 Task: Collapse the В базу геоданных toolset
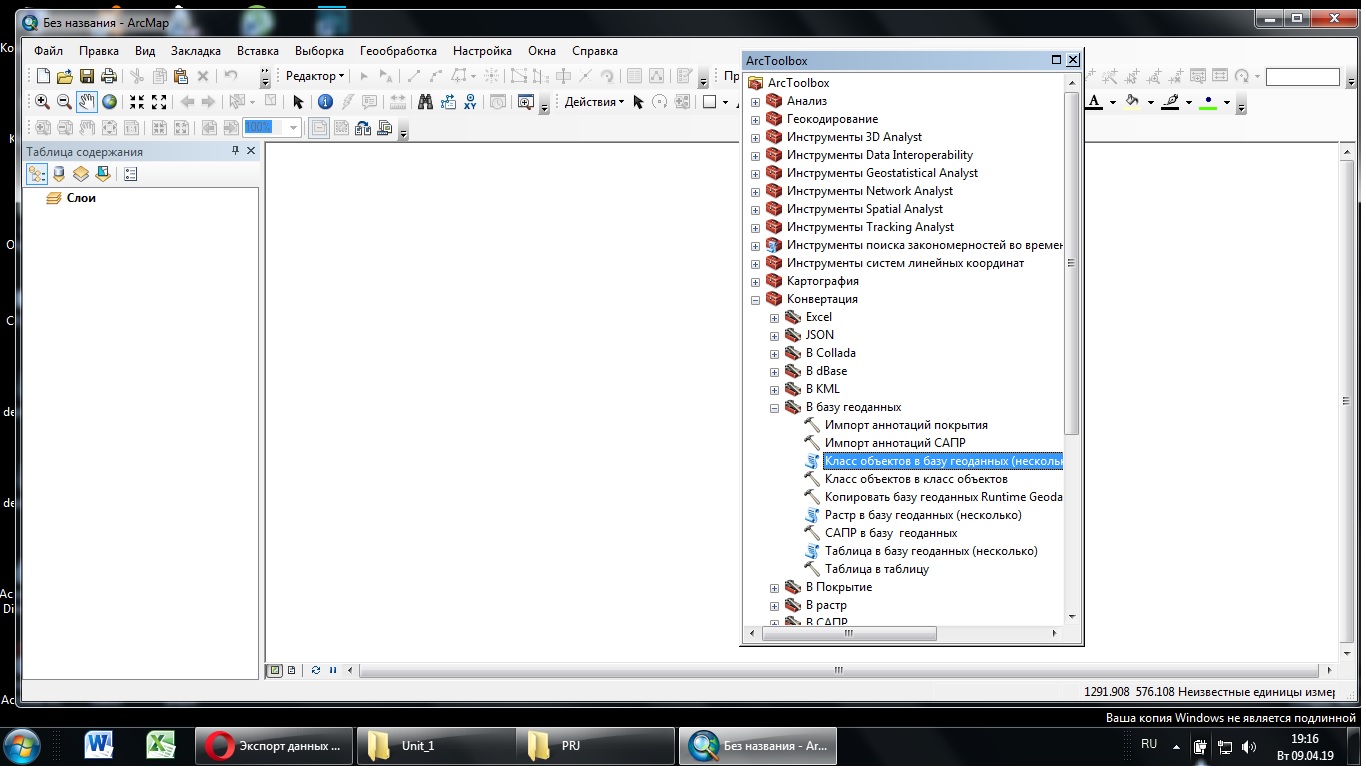pos(775,408)
